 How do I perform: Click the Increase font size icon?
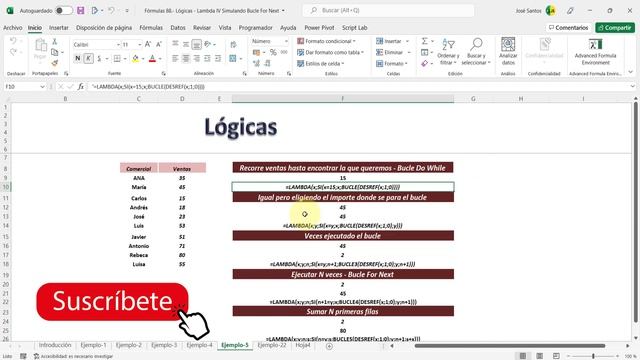tap(148, 44)
